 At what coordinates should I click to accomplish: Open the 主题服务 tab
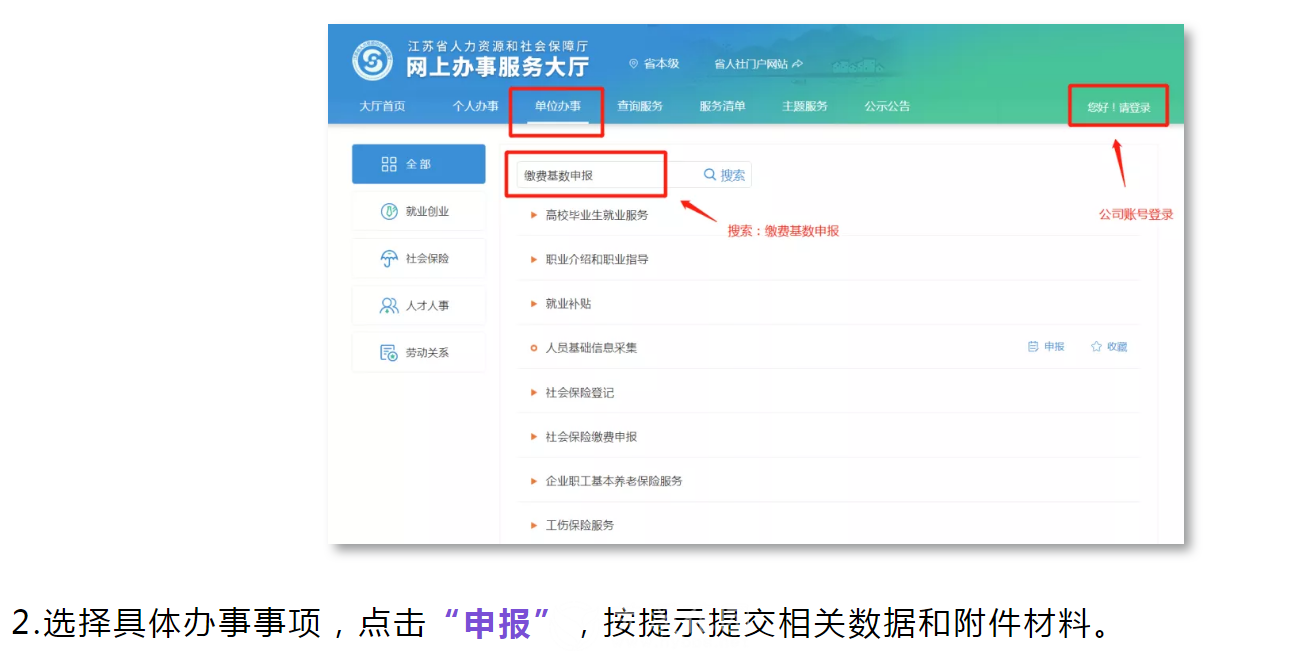tap(805, 106)
